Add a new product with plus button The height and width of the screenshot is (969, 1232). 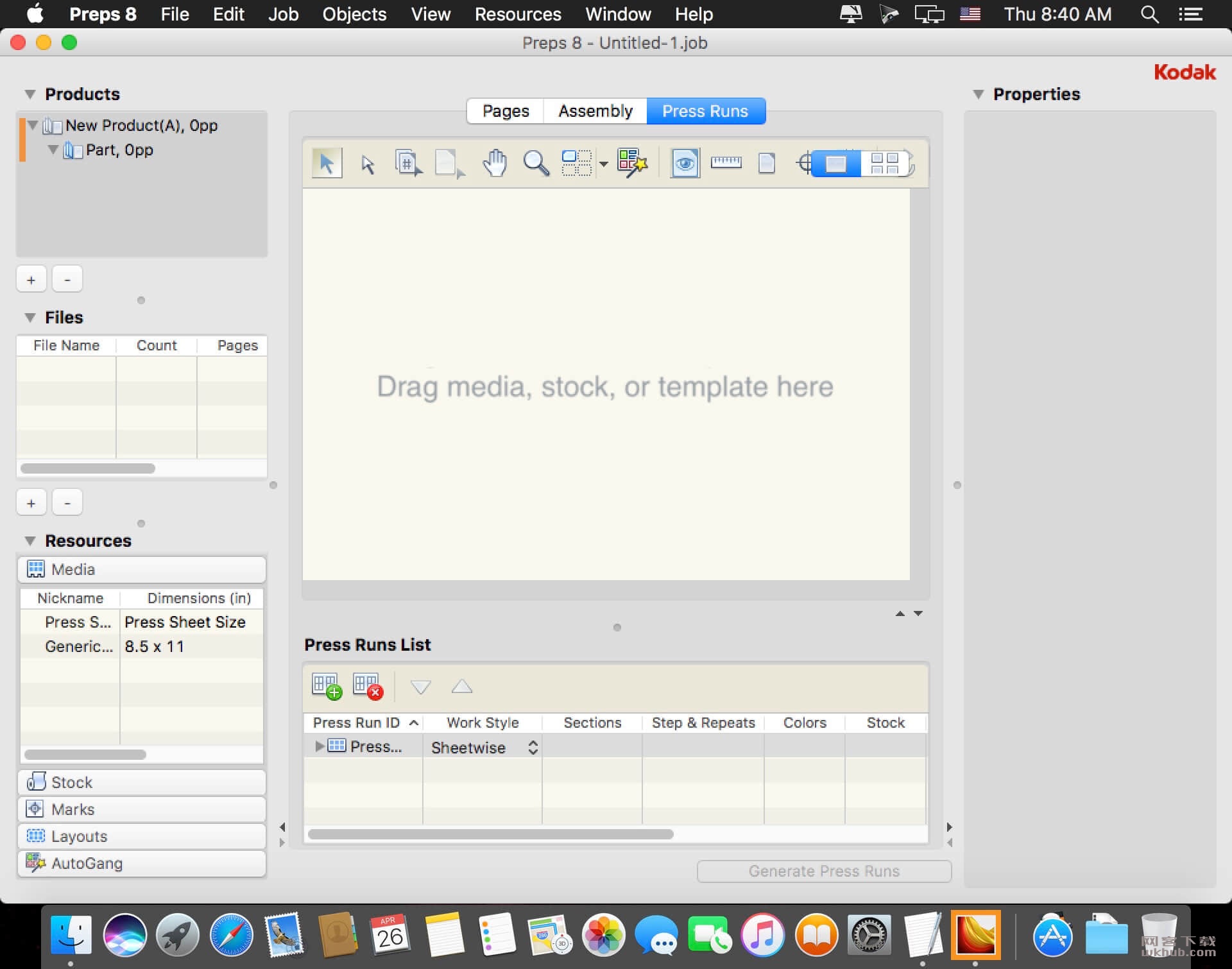click(31, 280)
